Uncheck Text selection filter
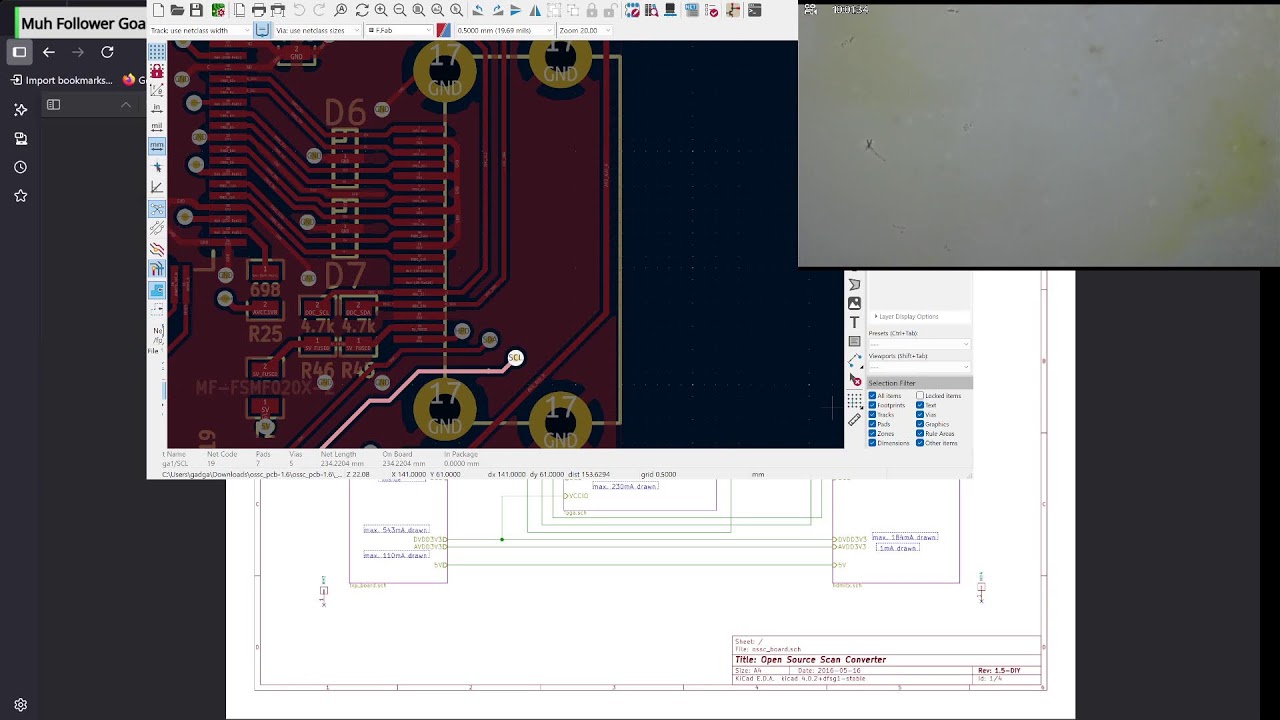The height and width of the screenshot is (720, 1280). pyautogui.click(x=920, y=405)
